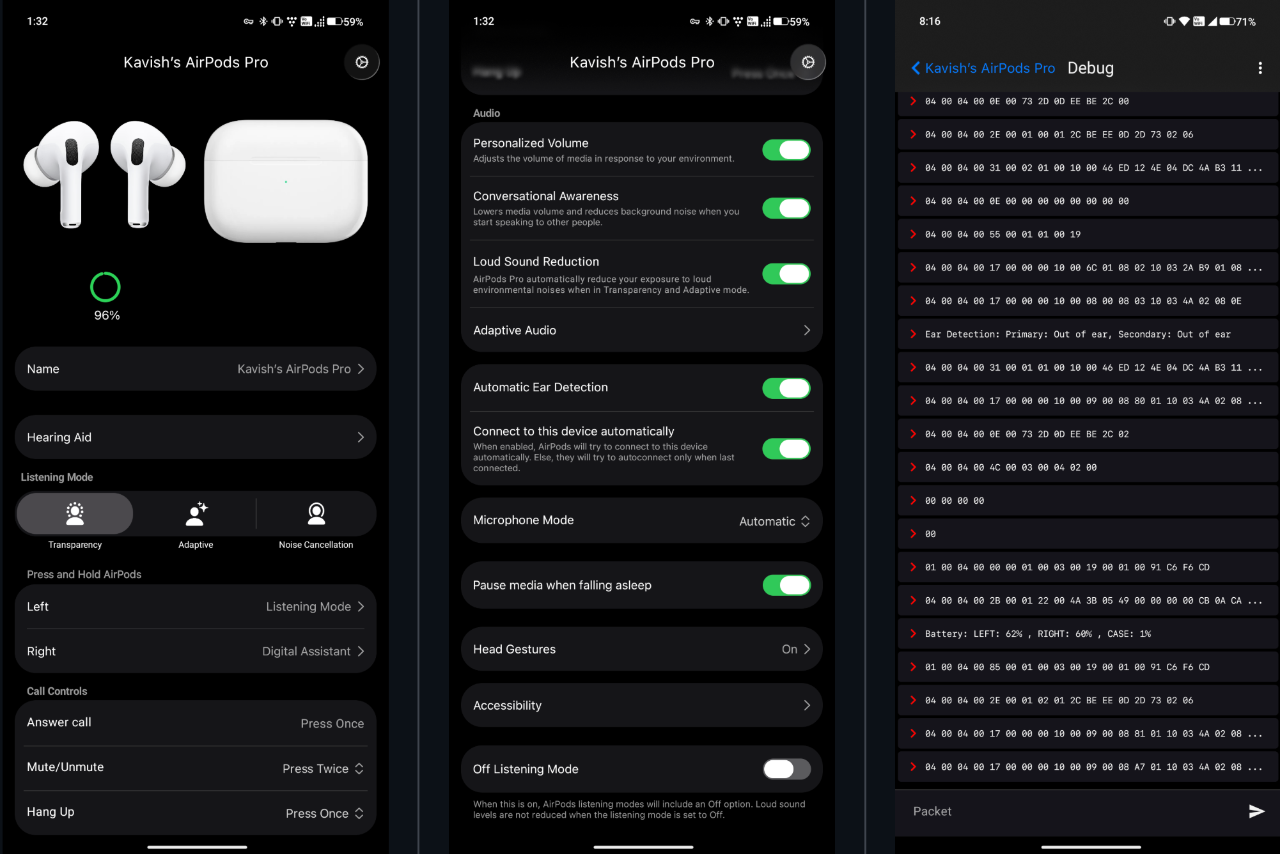The height and width of the screenshot is (854, 1280).
Task: Open the Microphone Mode Automatic dropdown
Action: pos(774,521)
